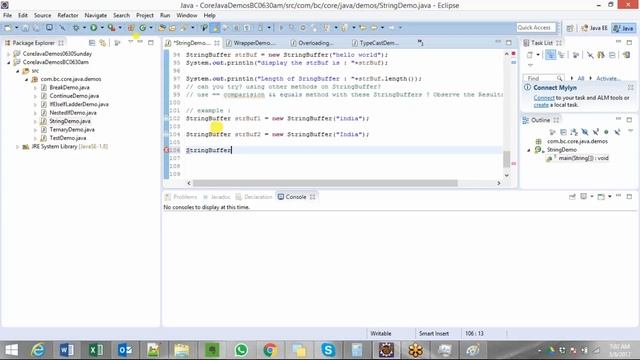Click the Connect link in Mylyn notice
This screenshot has height=360, width=640.
click(544, 98)
